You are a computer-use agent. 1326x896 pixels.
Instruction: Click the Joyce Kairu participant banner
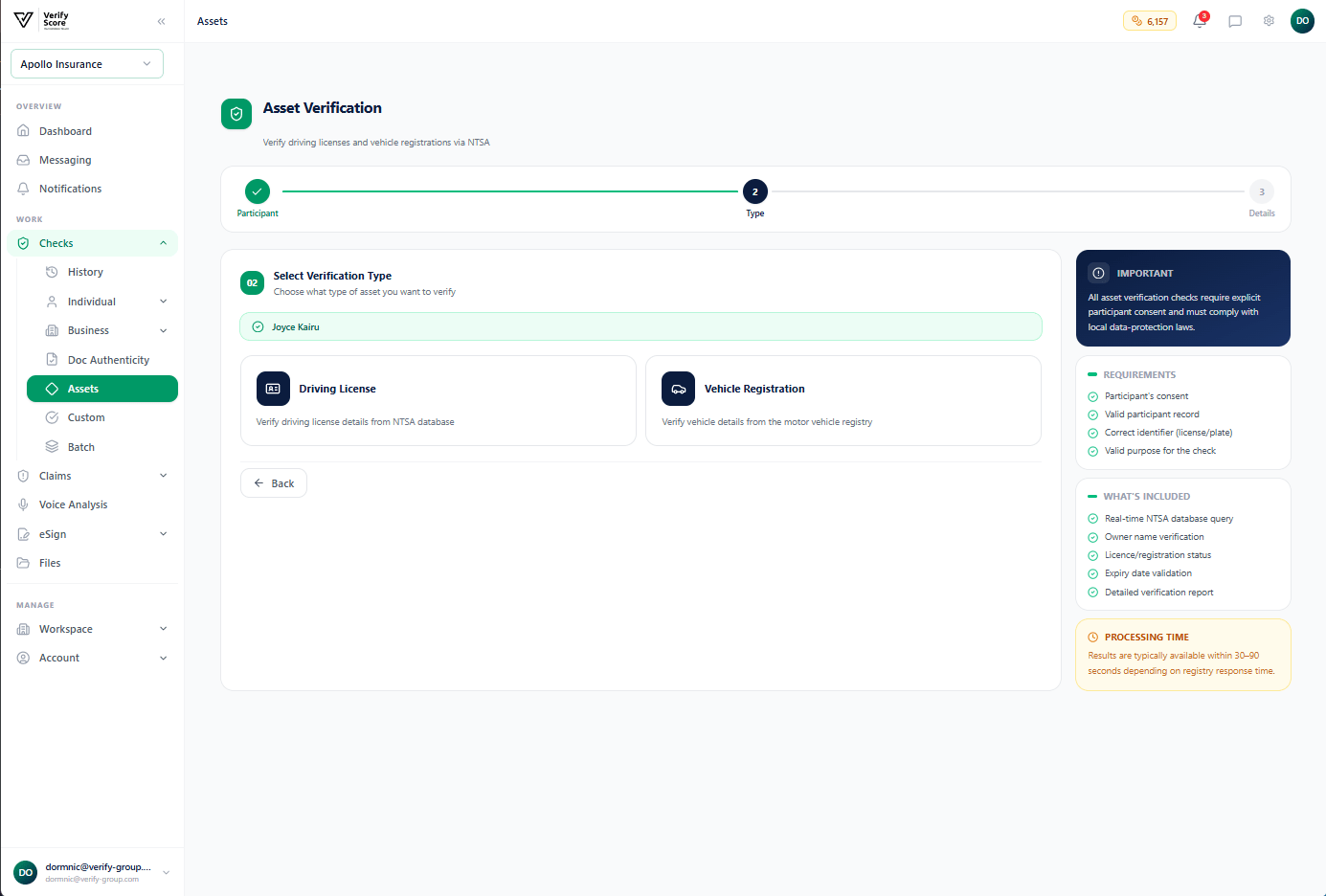coord(641,326)
